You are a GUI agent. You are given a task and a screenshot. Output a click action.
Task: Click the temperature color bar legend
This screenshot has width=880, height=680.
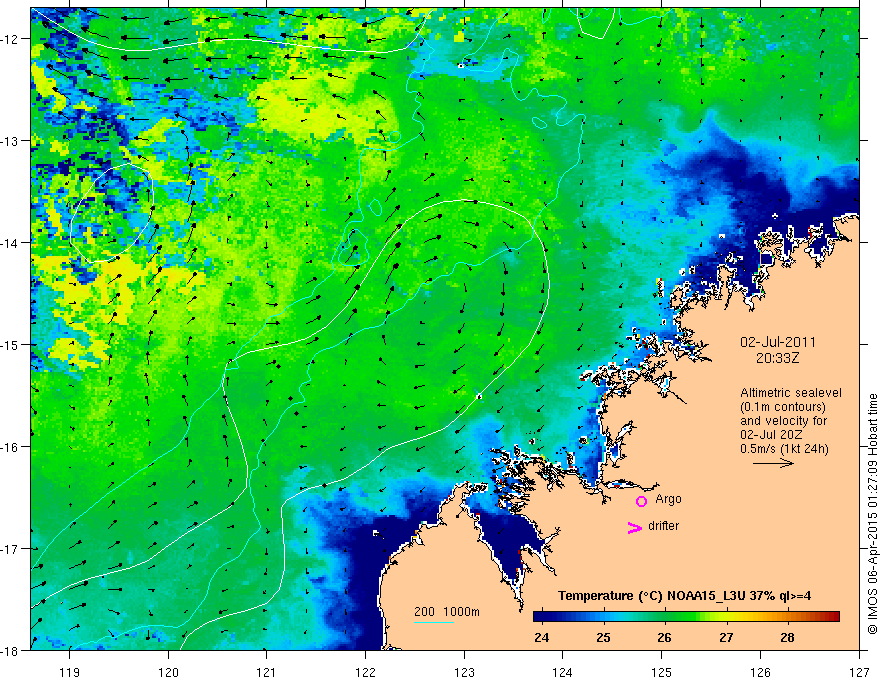[686, 616]
